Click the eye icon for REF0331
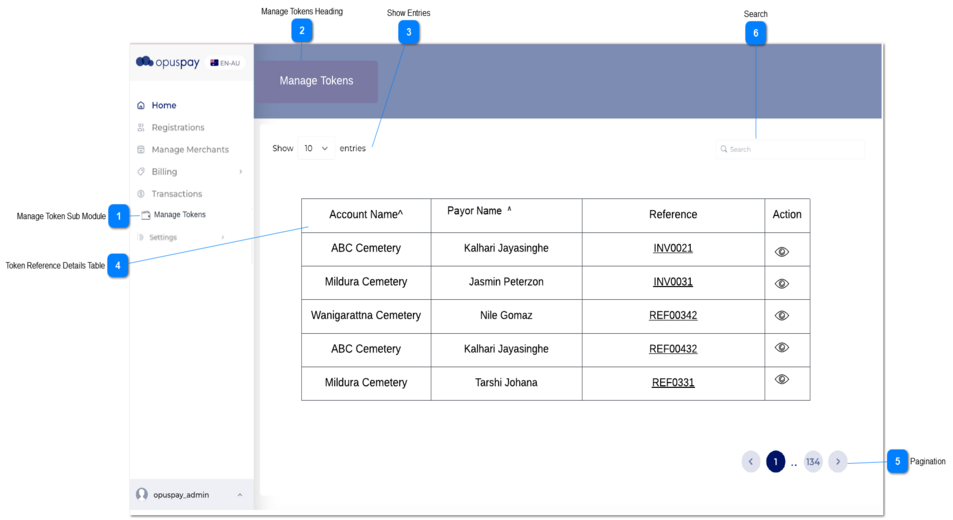 [x=782, y=379]
